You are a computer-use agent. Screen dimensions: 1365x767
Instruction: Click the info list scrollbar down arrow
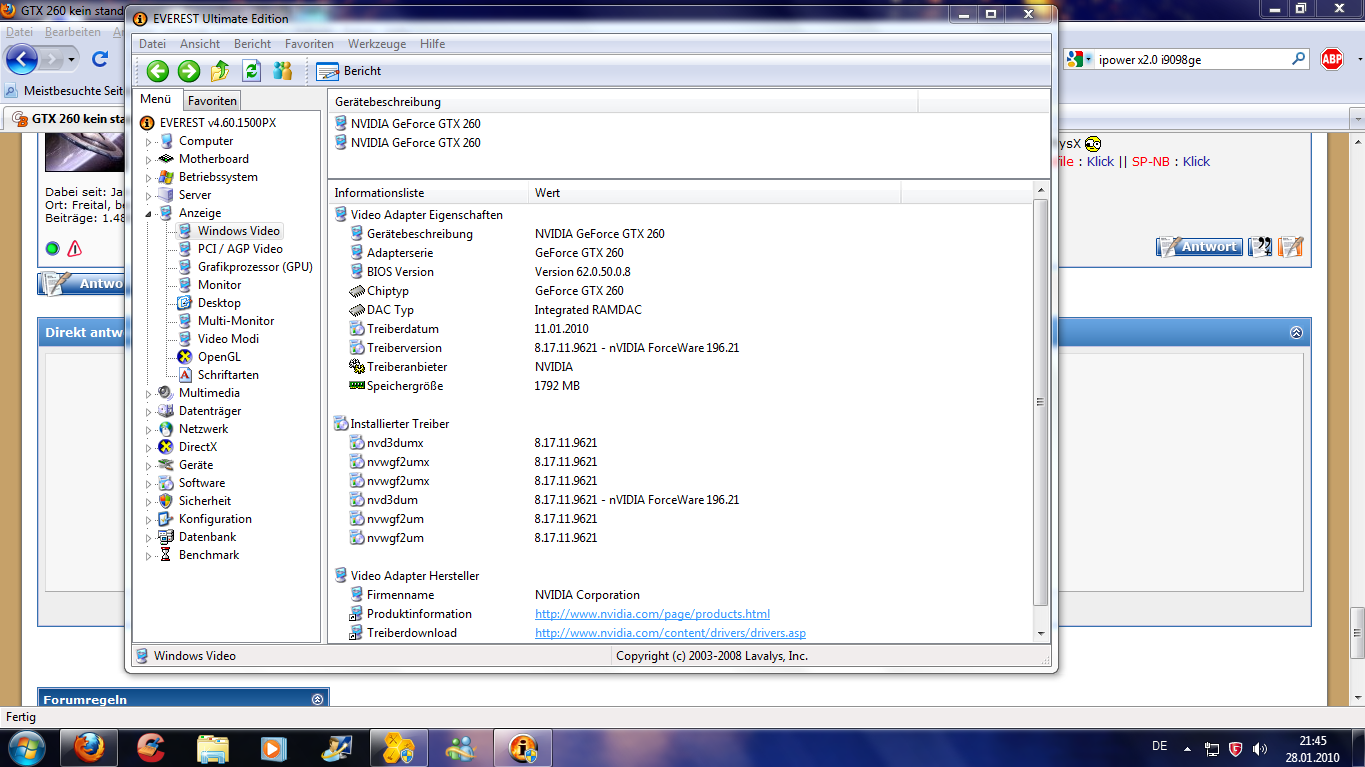tap(1040, 634)
